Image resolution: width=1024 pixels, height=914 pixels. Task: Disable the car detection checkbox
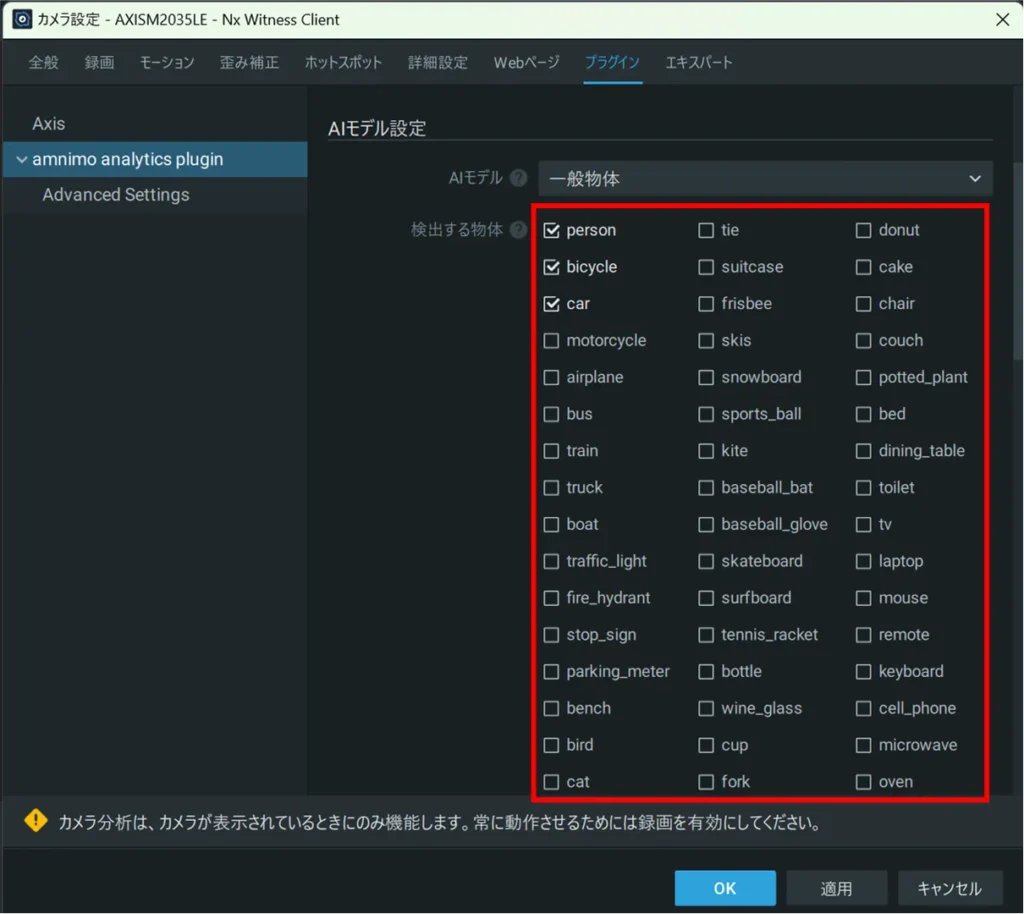click(551, 304)
